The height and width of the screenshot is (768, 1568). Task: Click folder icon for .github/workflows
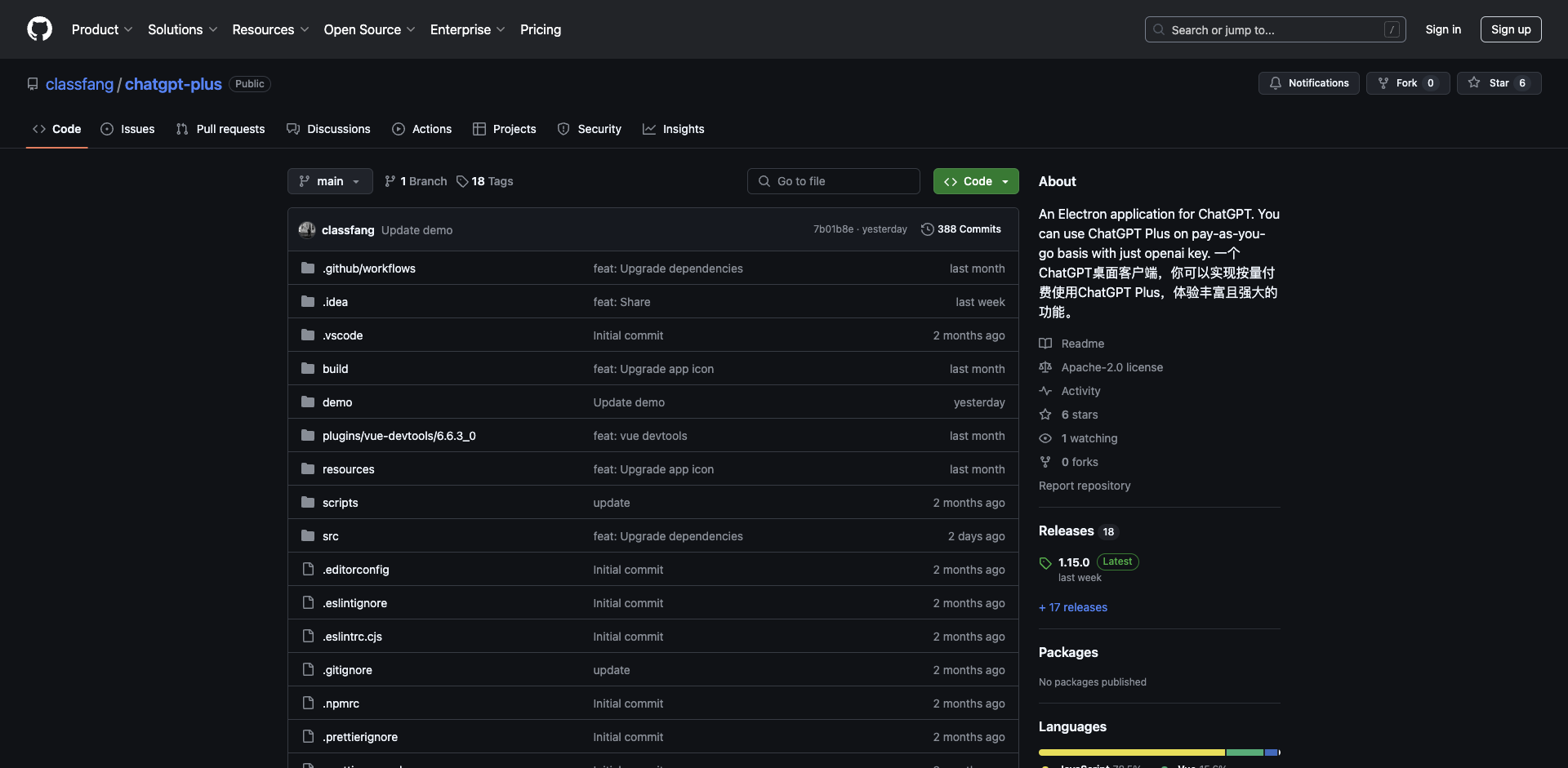click(308, 268)
